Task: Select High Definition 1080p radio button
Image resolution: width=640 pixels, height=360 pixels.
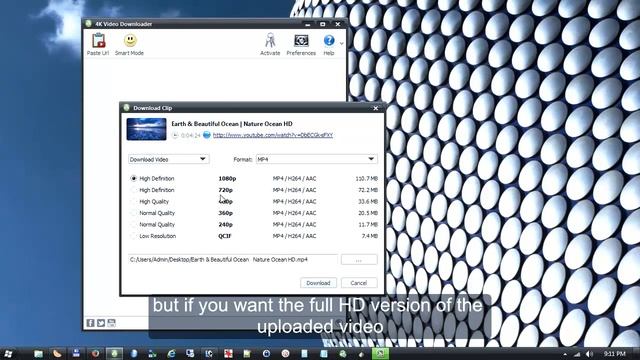Action: click(133, 178)
